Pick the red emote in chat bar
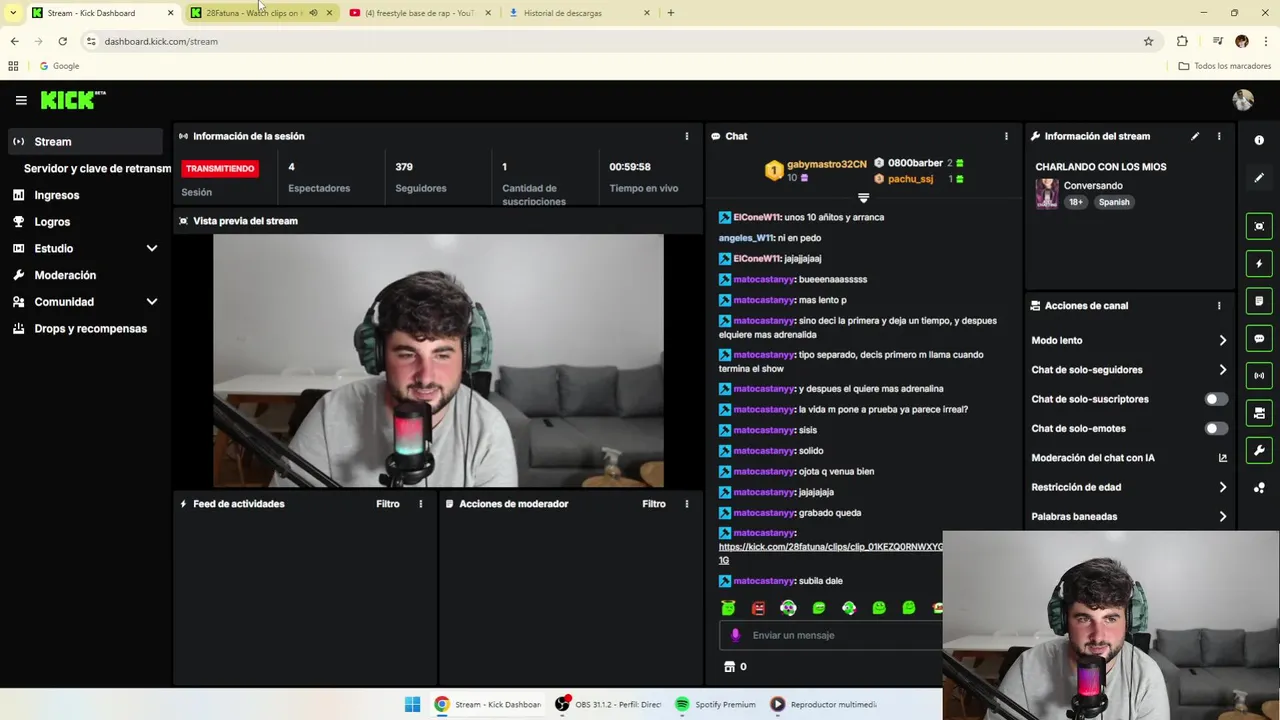 758,608
